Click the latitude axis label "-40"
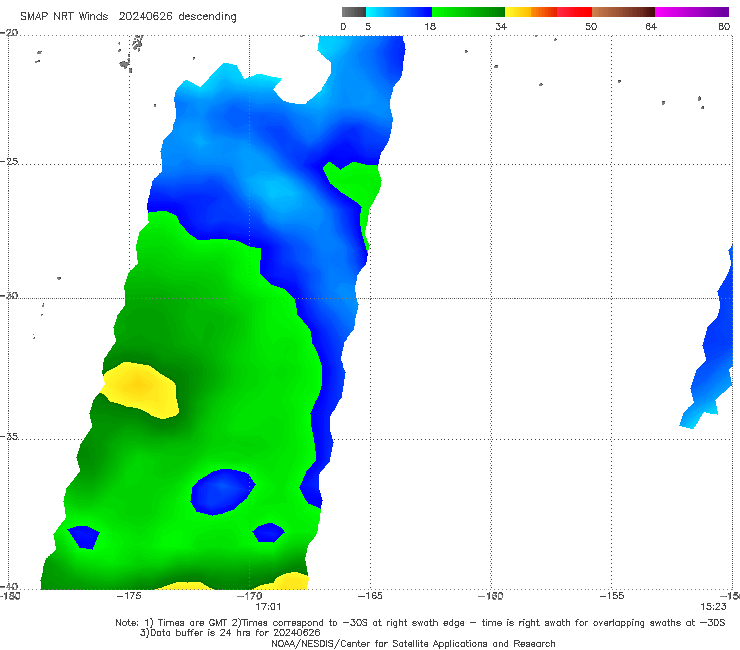740x650 pixels. [9, 586]
